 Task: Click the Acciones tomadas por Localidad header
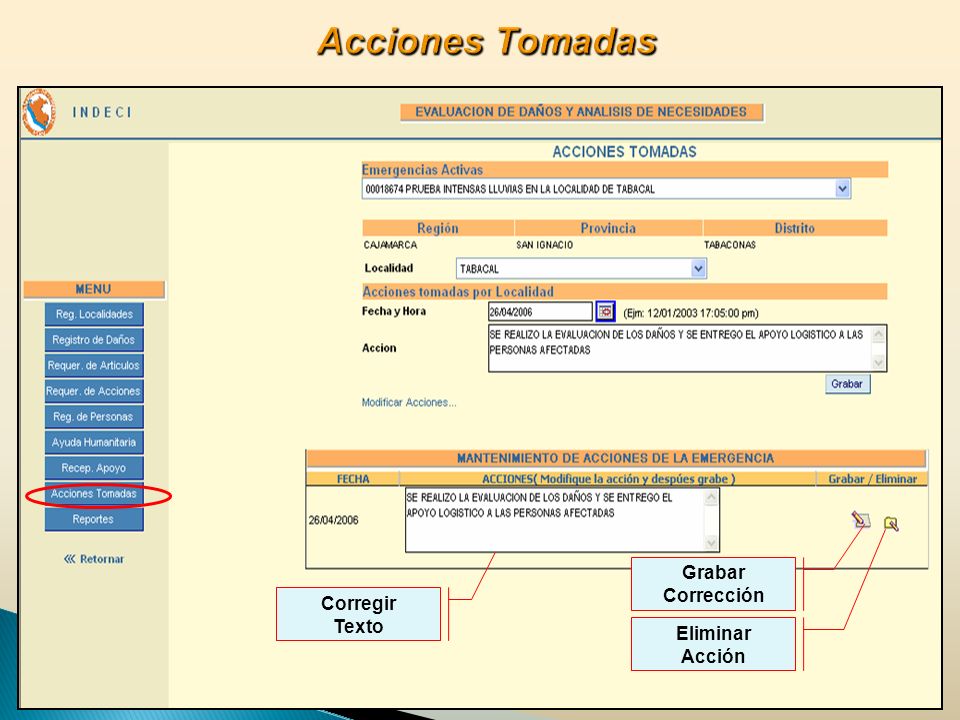[624, 291]
